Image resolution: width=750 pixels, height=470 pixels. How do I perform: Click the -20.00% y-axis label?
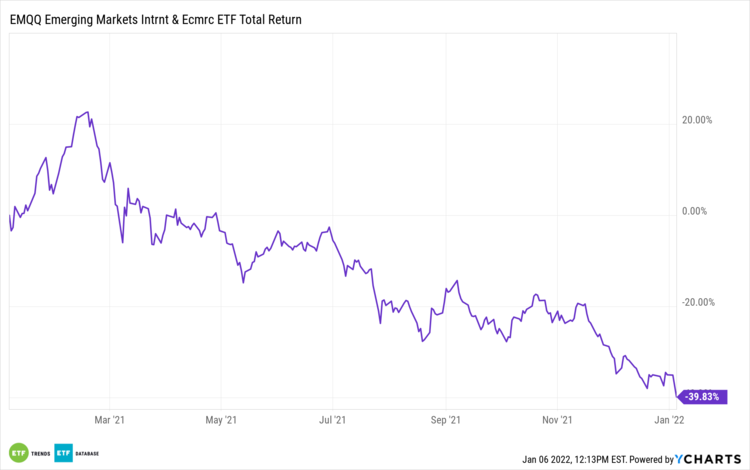696,303
